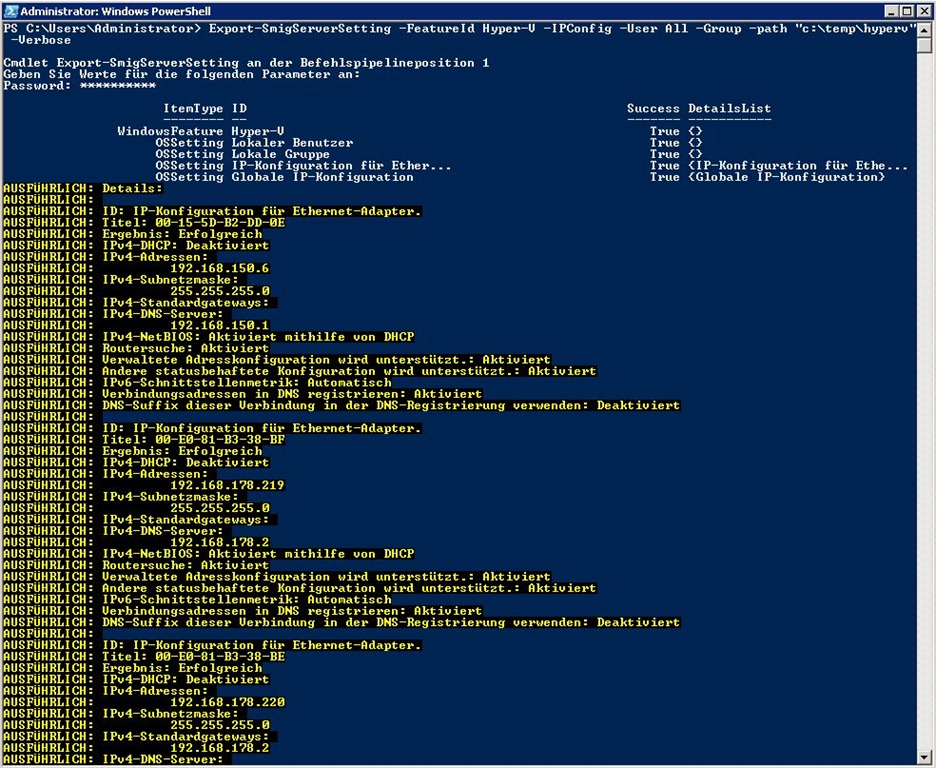936x768 pixels.
Task: Click the Success column header
Action: coord(653,108)
